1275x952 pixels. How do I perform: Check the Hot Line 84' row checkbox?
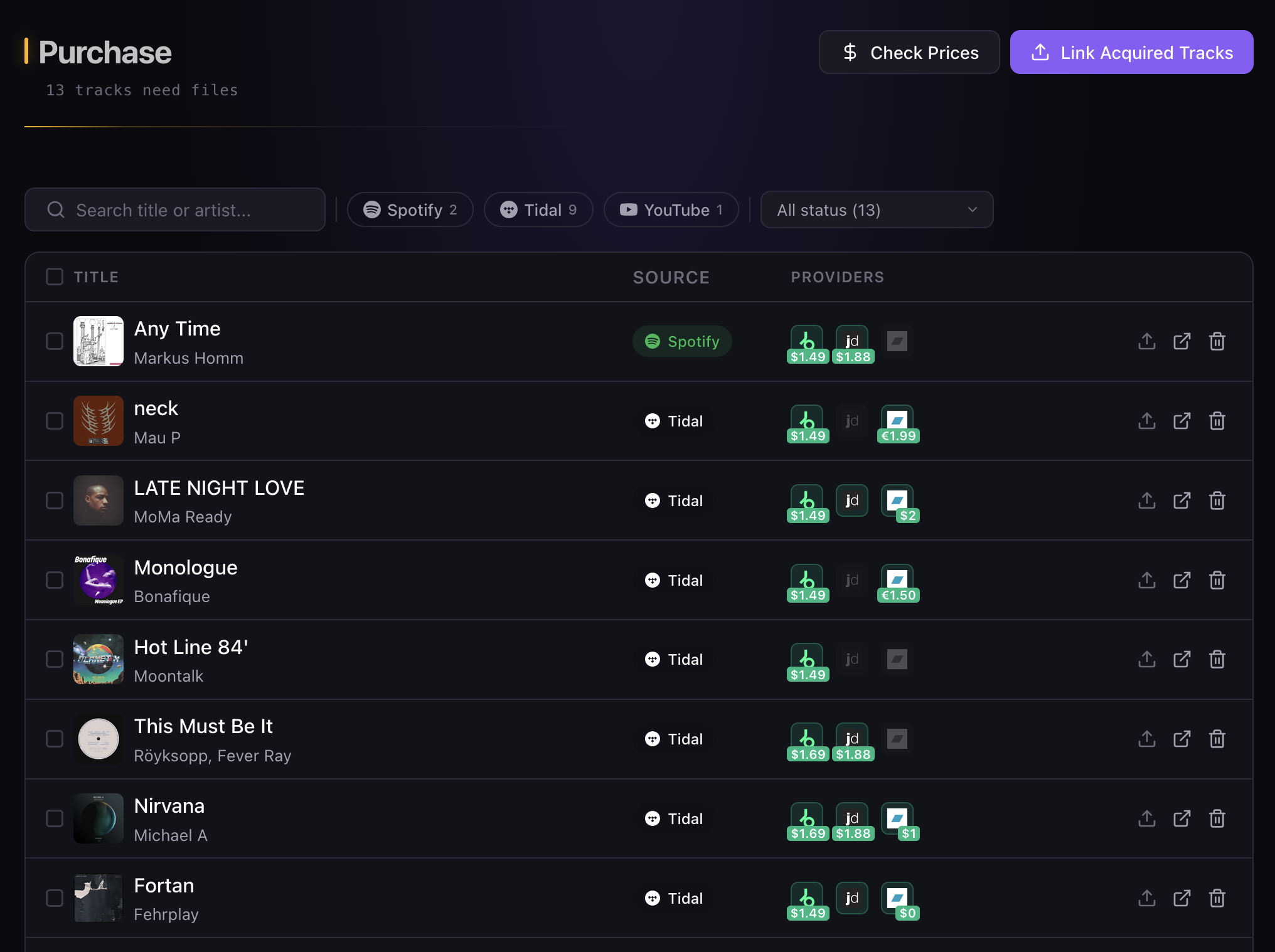pos(55,659)
